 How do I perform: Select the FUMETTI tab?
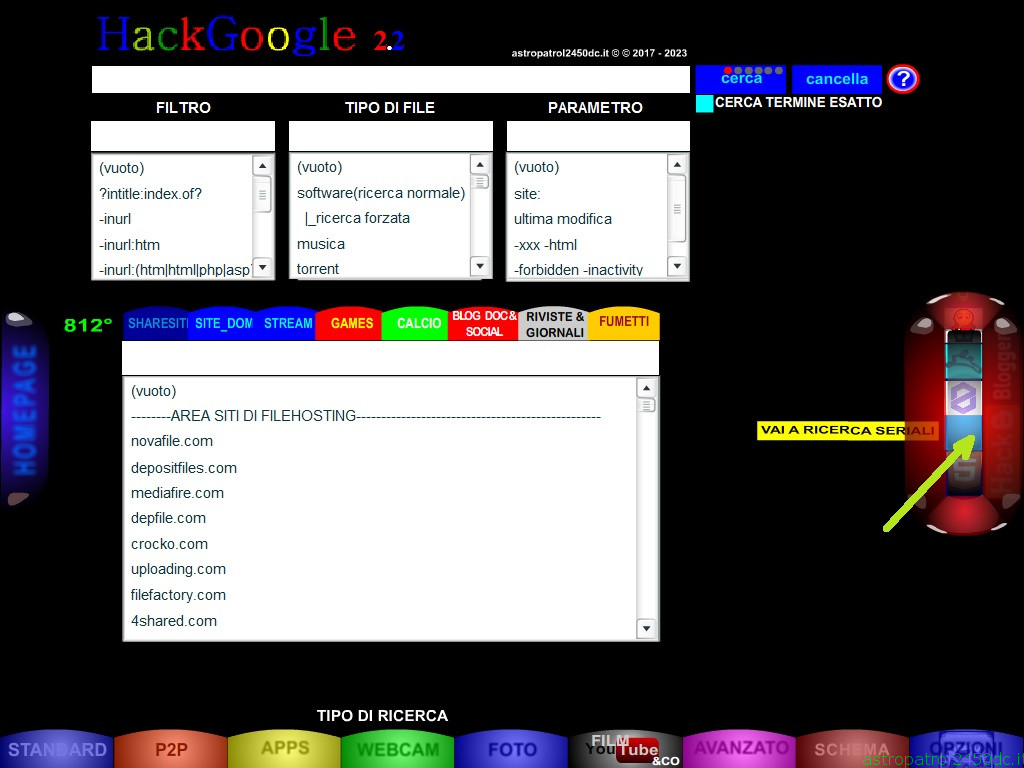tap(624, 323)
